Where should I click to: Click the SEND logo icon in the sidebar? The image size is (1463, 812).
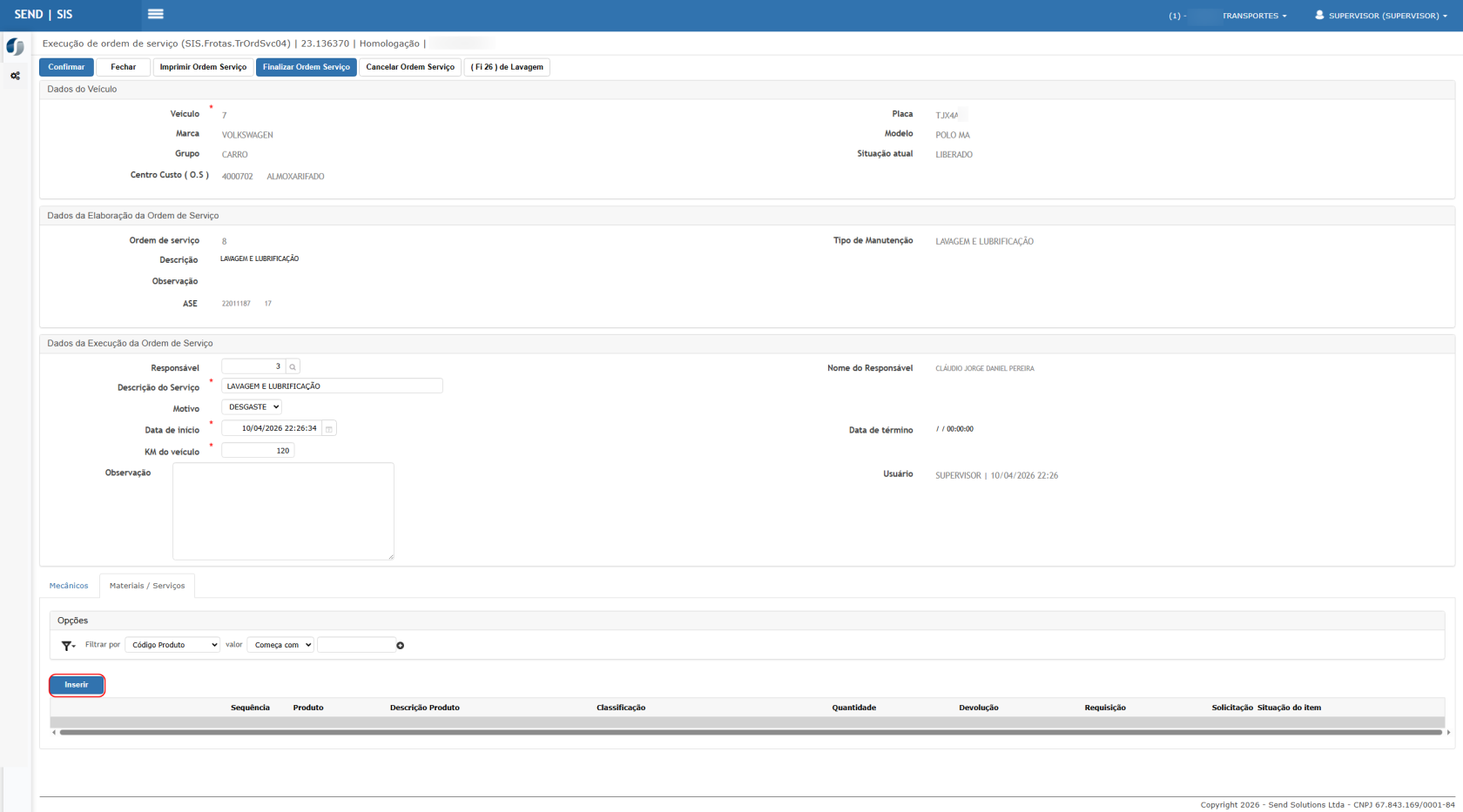(x=15, y=47)
